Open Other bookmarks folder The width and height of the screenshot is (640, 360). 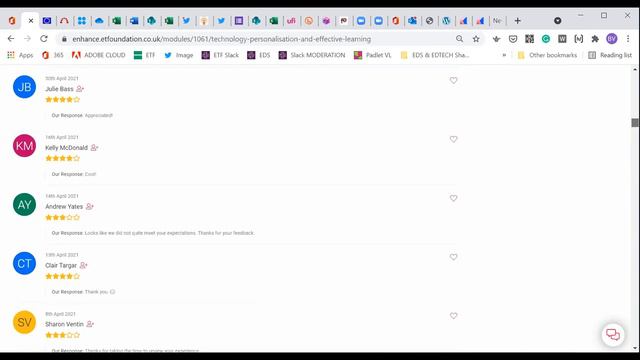point(547,55)
